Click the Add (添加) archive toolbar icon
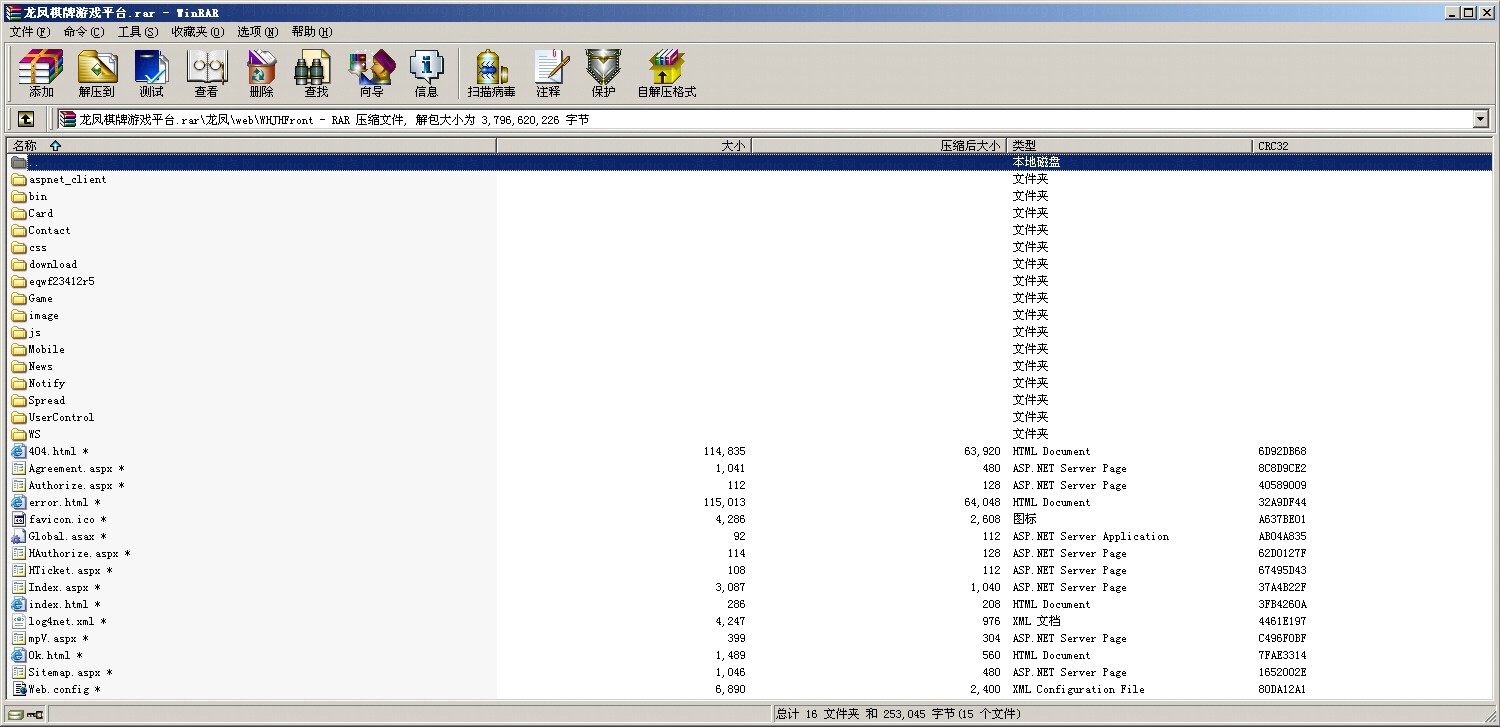1500x727 pixels. click(x=41, y=73)
